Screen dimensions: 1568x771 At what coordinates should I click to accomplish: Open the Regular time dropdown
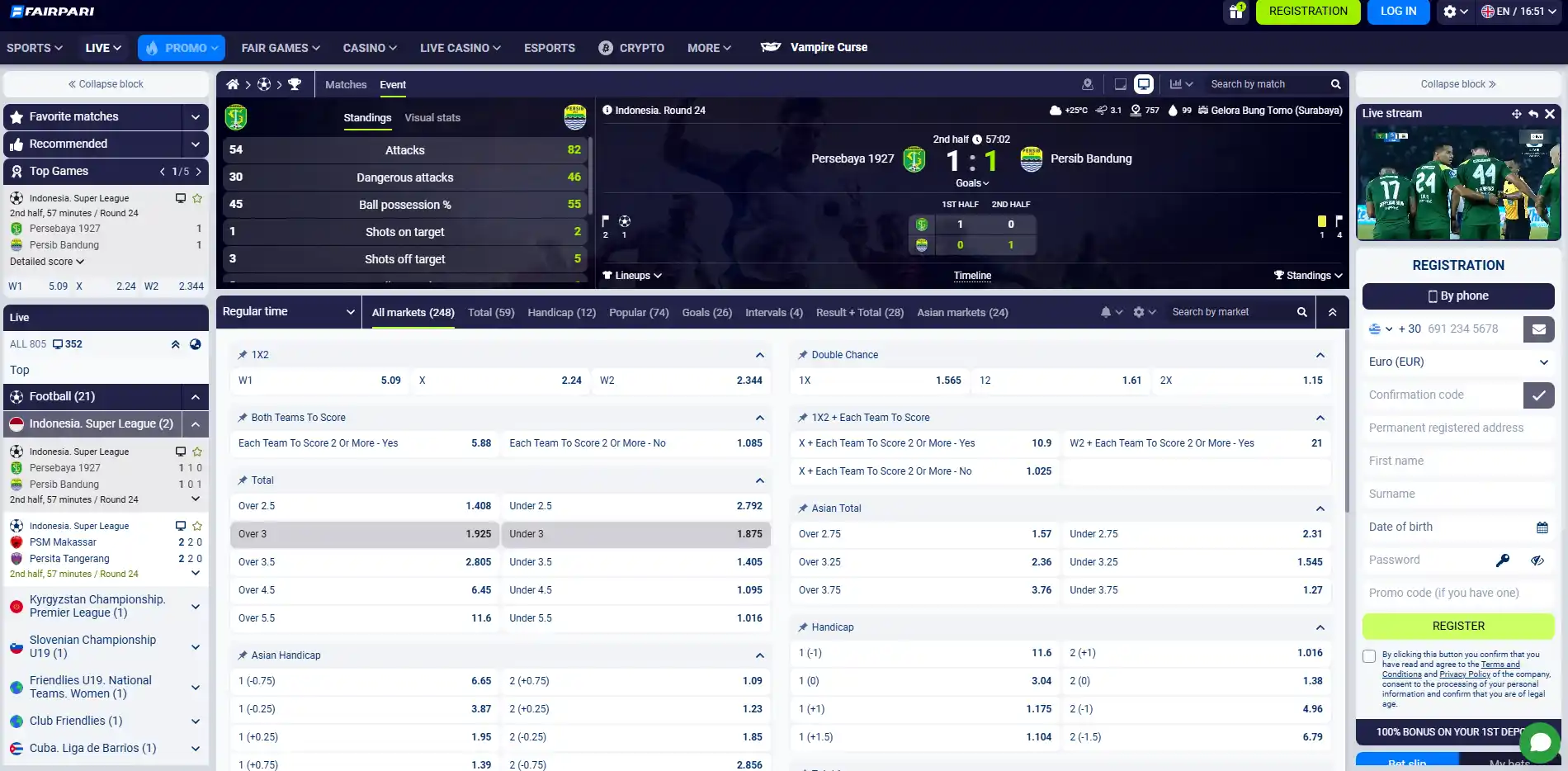pyautogui.click(x=289, y=312)
